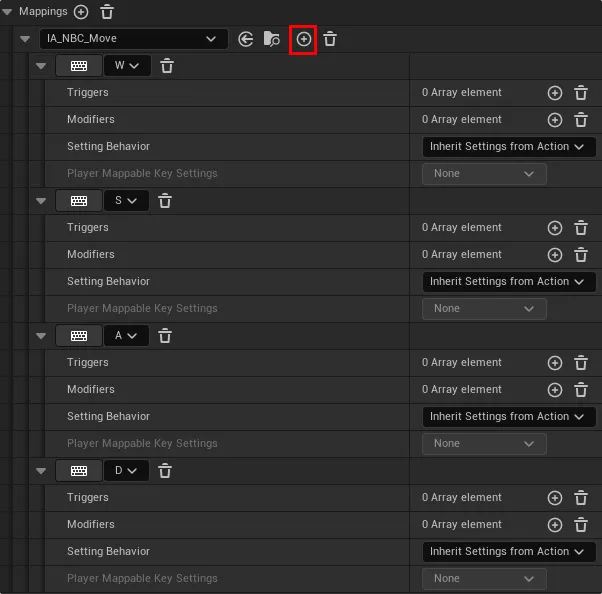Select the Modifiers label under S key

tap(91, 254)
